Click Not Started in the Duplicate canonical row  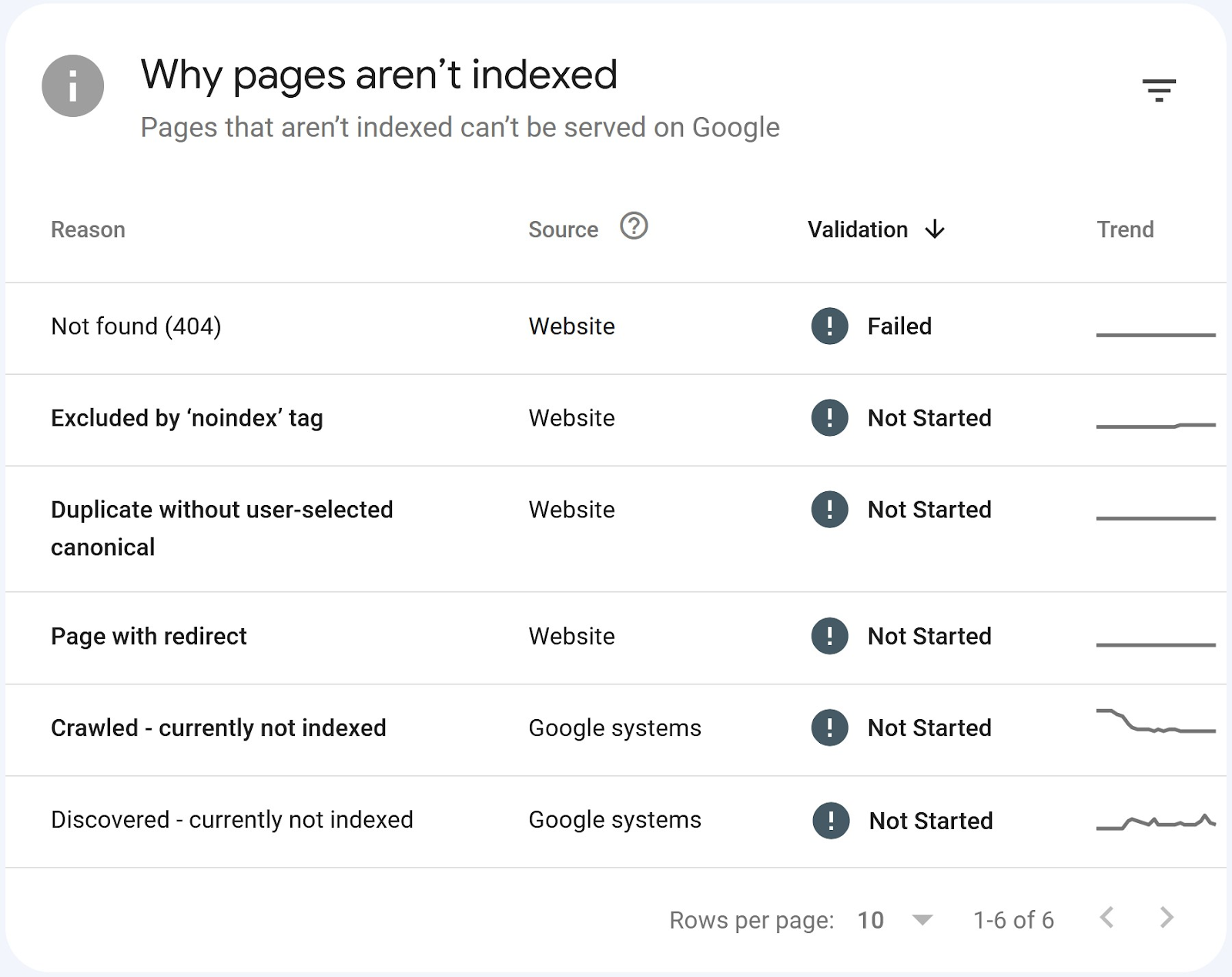tap(929, 510)
